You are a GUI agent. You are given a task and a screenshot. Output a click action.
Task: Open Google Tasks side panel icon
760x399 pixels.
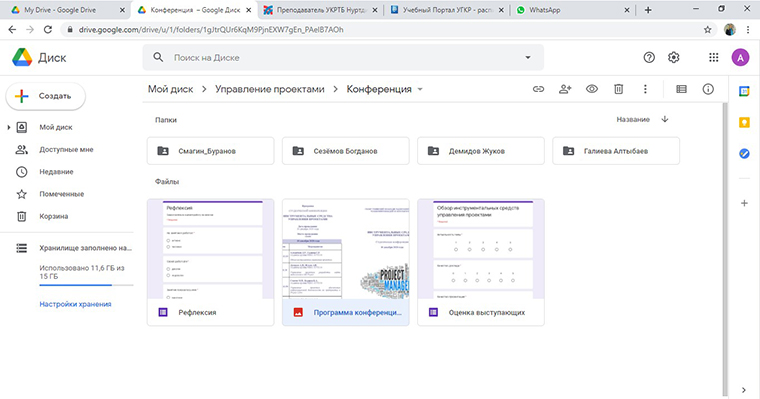click(x=744, y=154)
